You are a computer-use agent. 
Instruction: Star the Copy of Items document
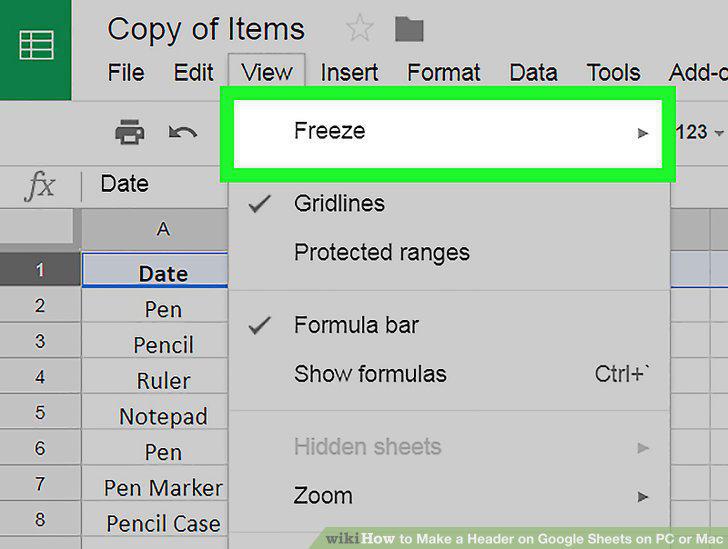[x=360, y=28]
